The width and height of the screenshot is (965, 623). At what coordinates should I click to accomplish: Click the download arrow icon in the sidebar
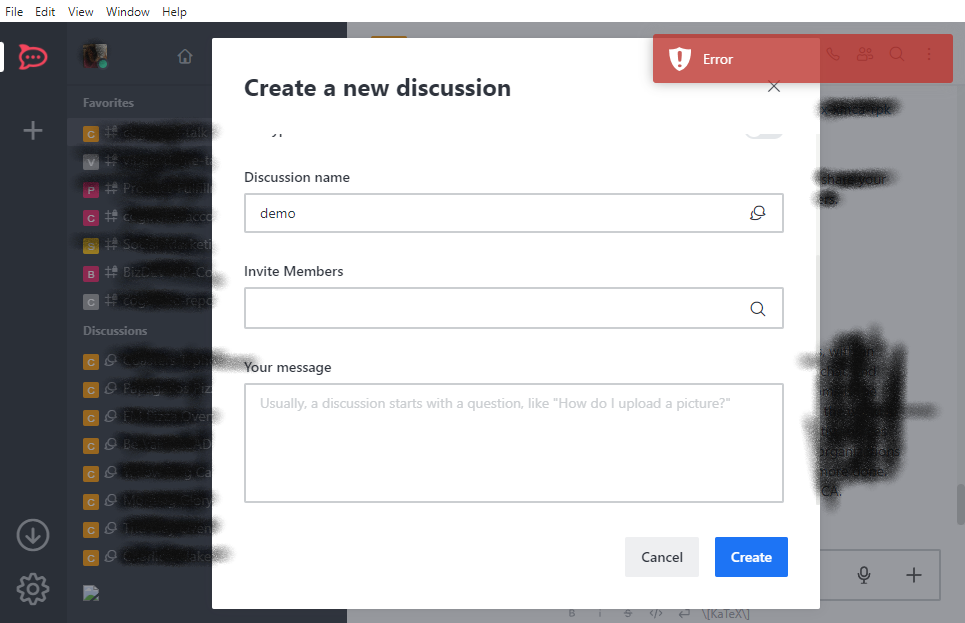pos(33,535)
